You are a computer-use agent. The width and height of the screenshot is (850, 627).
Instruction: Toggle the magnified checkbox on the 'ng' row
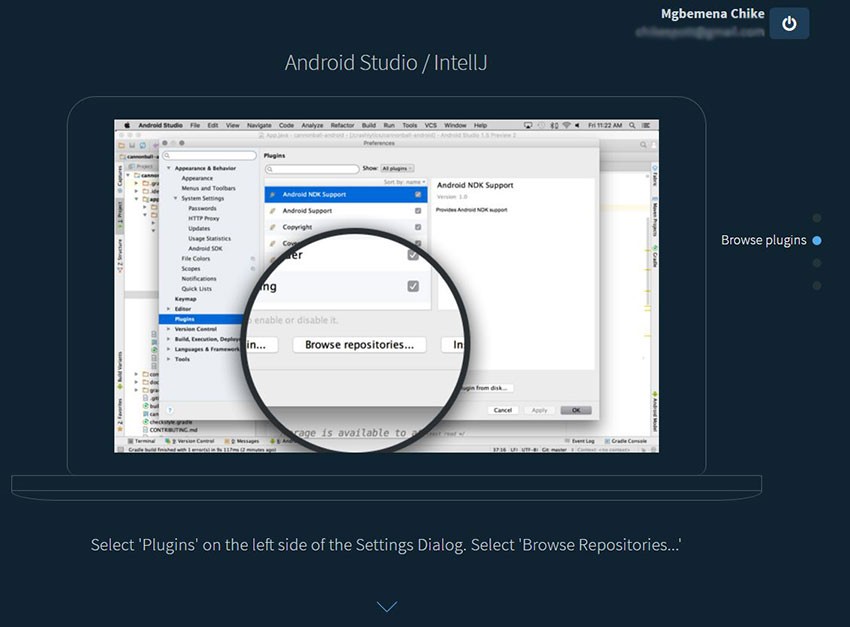(413, 286)
